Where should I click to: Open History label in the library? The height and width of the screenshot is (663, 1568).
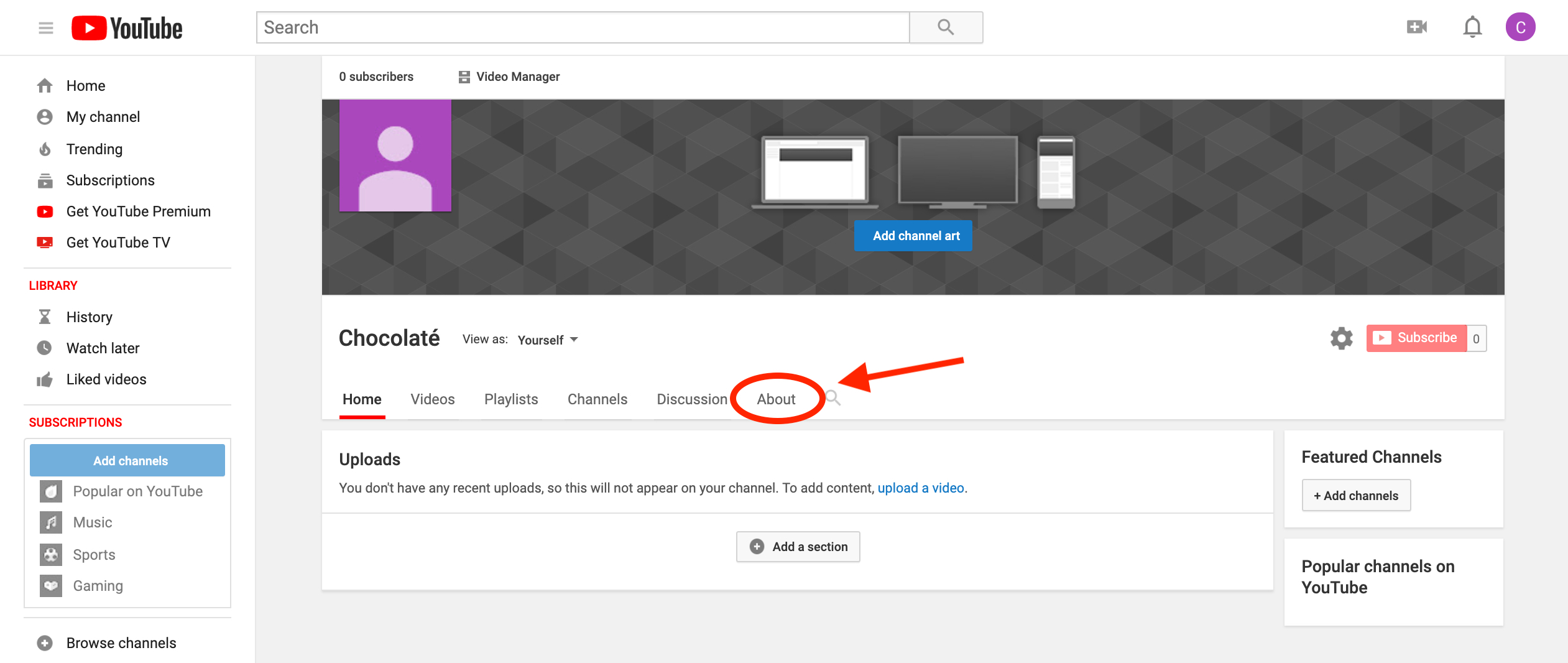click(x=90, y=317)
